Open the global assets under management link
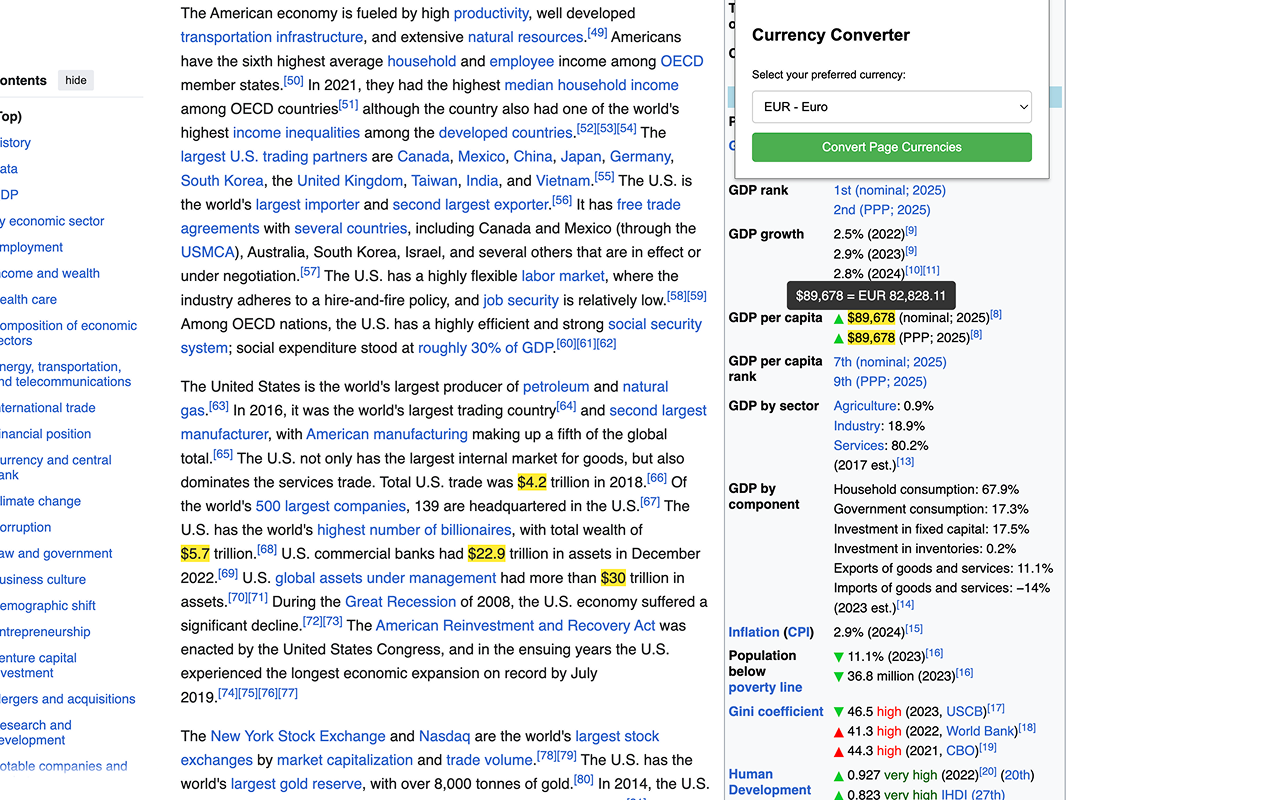 coord(385,578)
